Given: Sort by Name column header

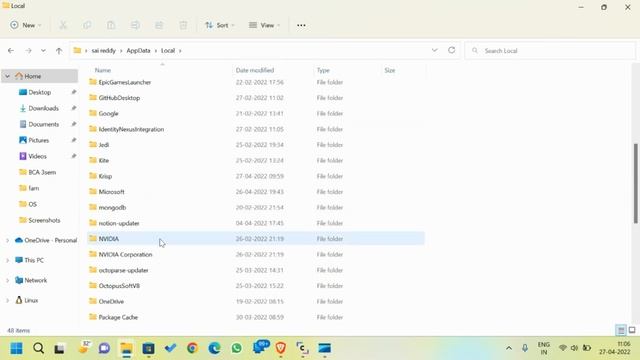Looking at the screenshot, I should 102,70.
